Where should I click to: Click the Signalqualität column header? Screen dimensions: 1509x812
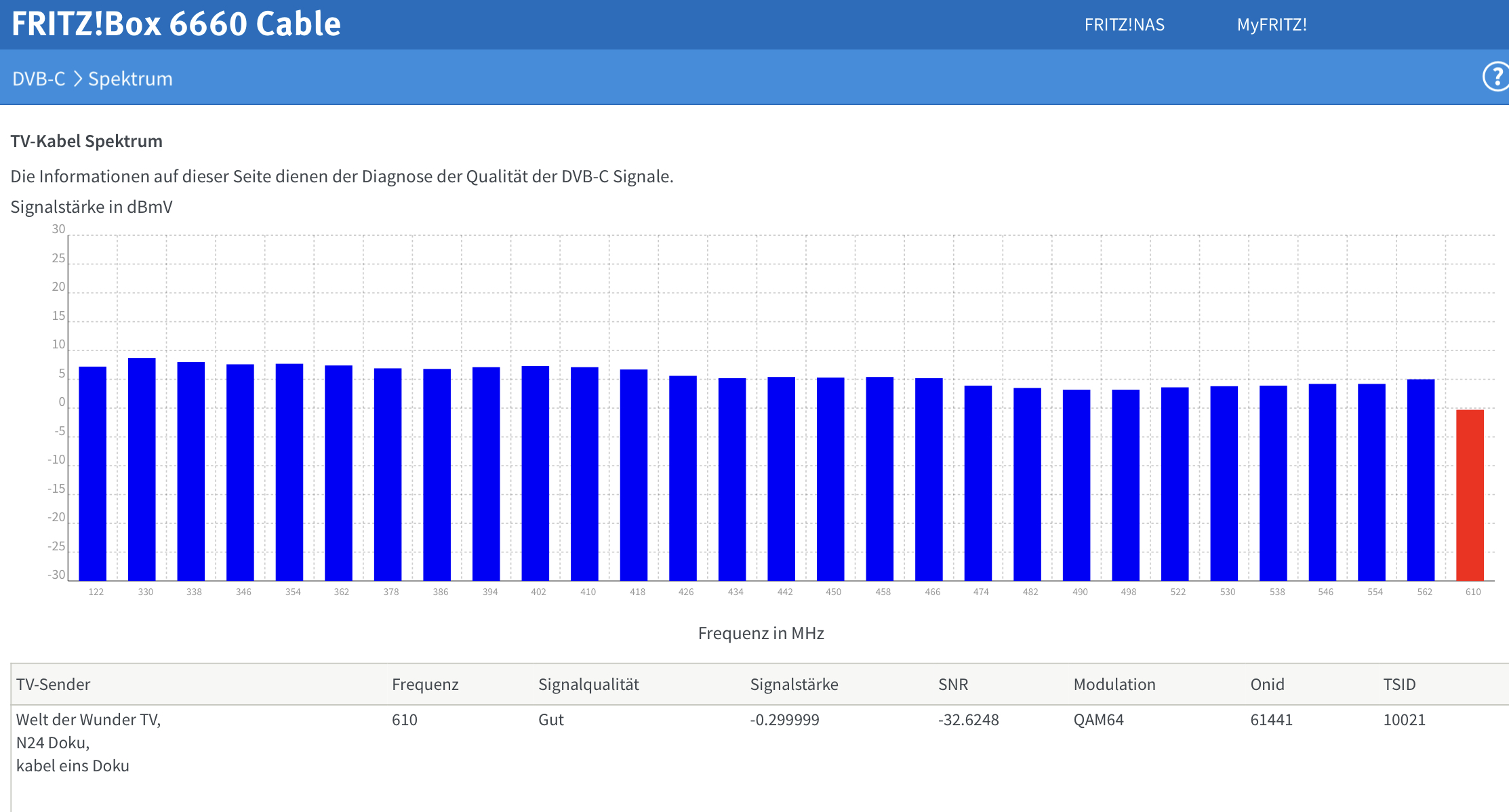tap(588, 685)
